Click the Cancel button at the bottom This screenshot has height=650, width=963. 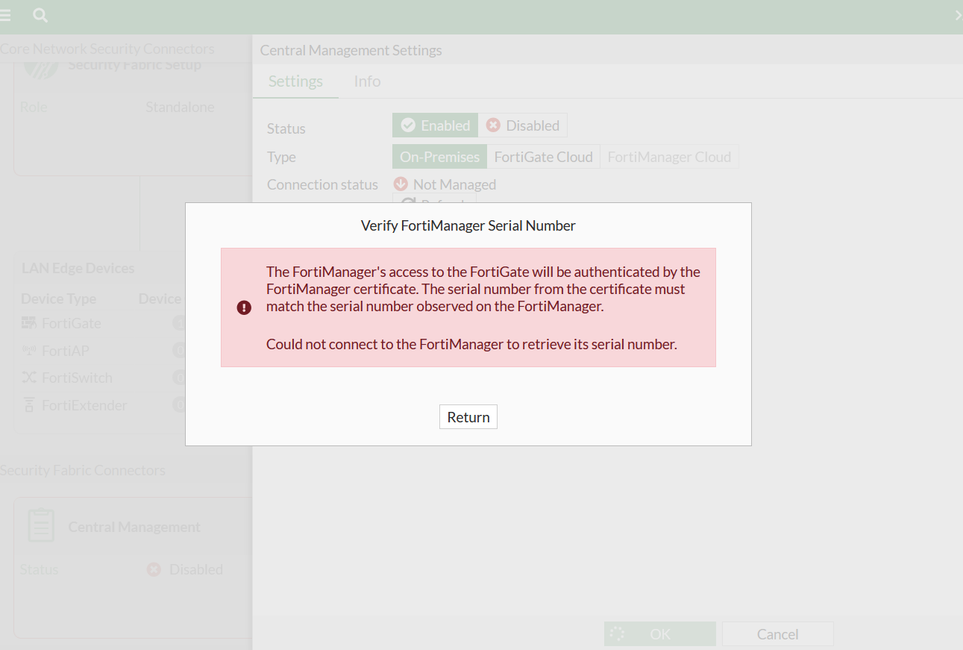tap(778, 634)
